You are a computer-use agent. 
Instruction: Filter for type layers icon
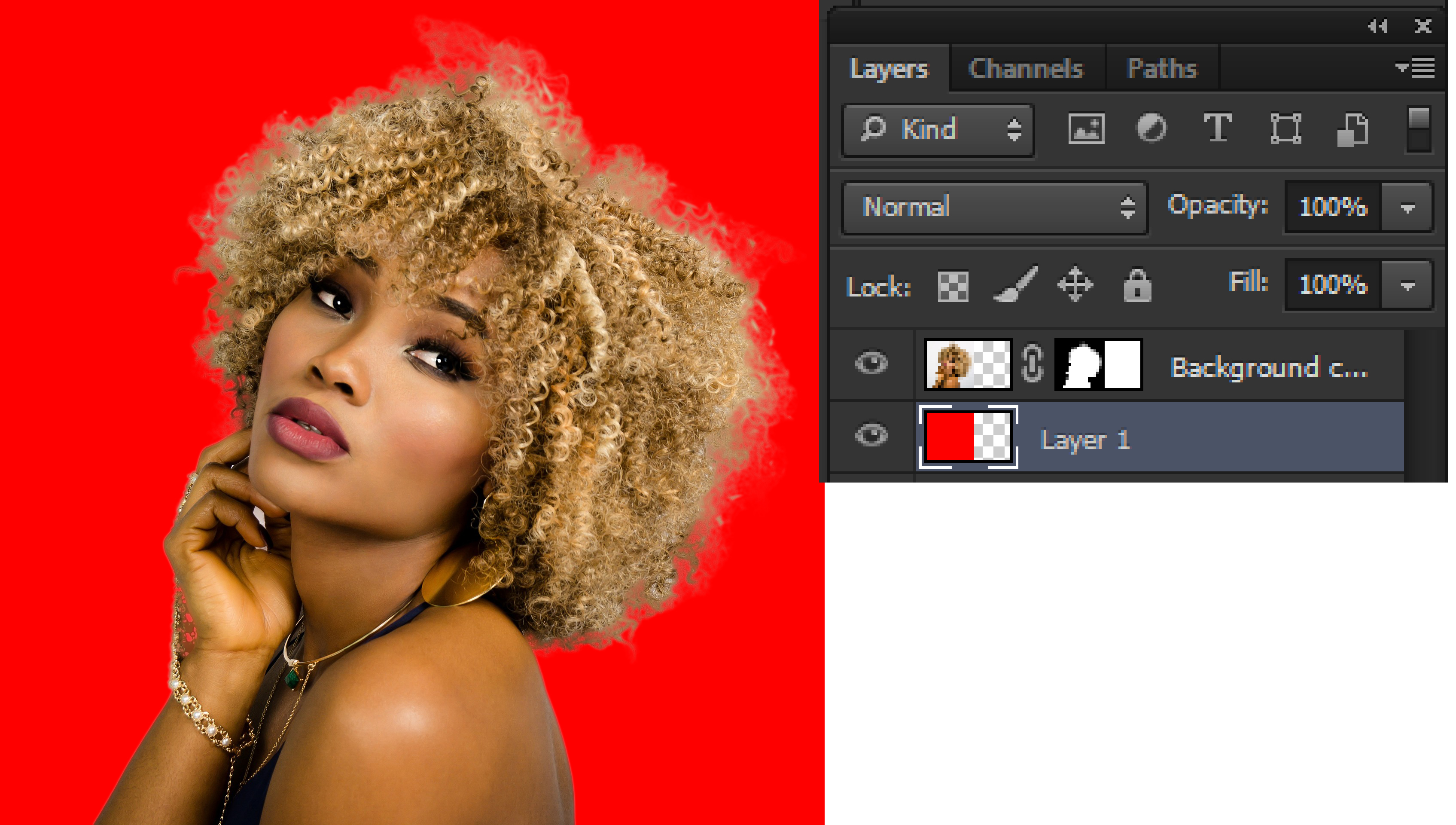pos(1217,128)
